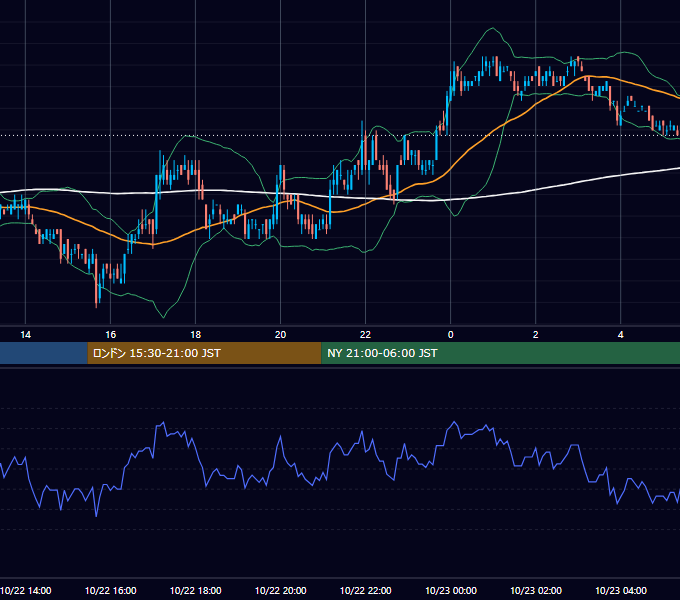680x600 pixels.
Task: Click the 2 hour axis label
Action: 536,335
